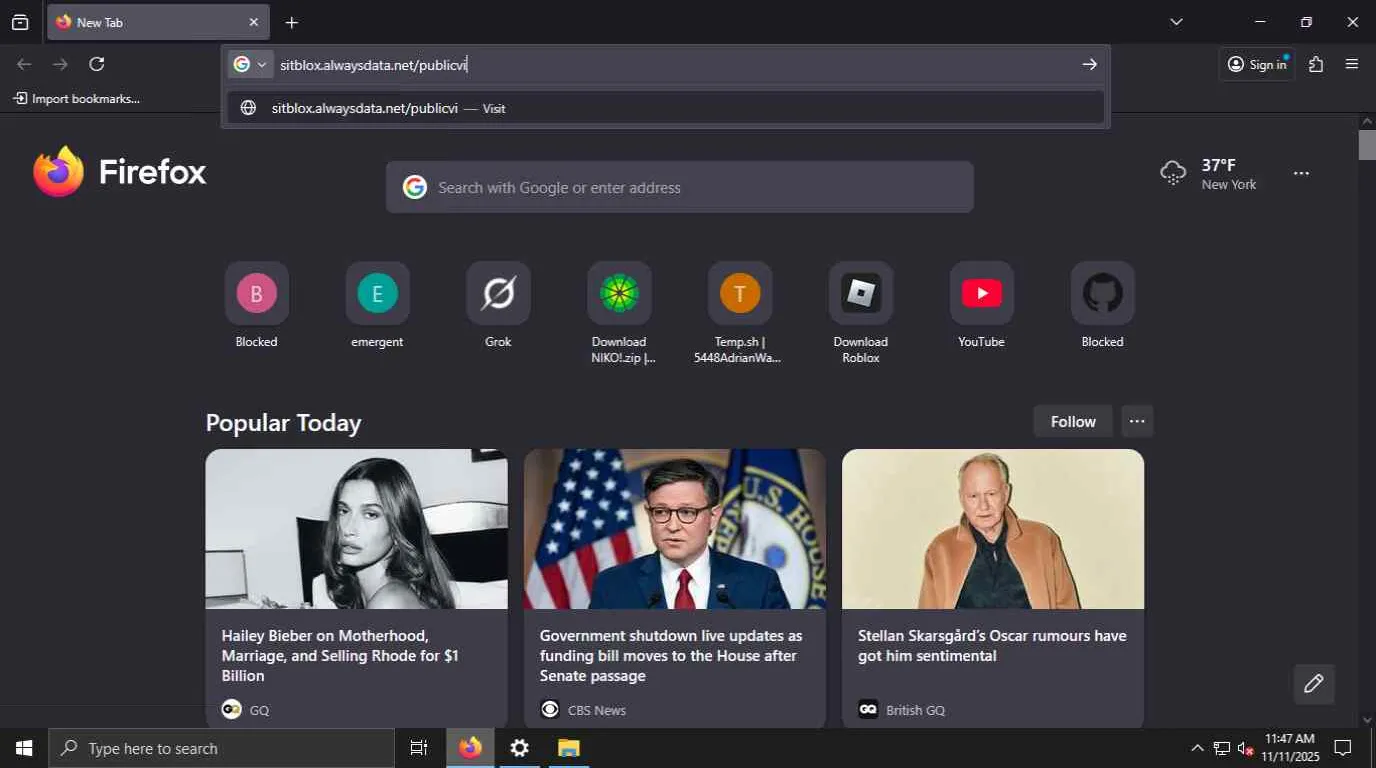
Task: Click the Go arrow in the address bar
Action: point(1090,64)
